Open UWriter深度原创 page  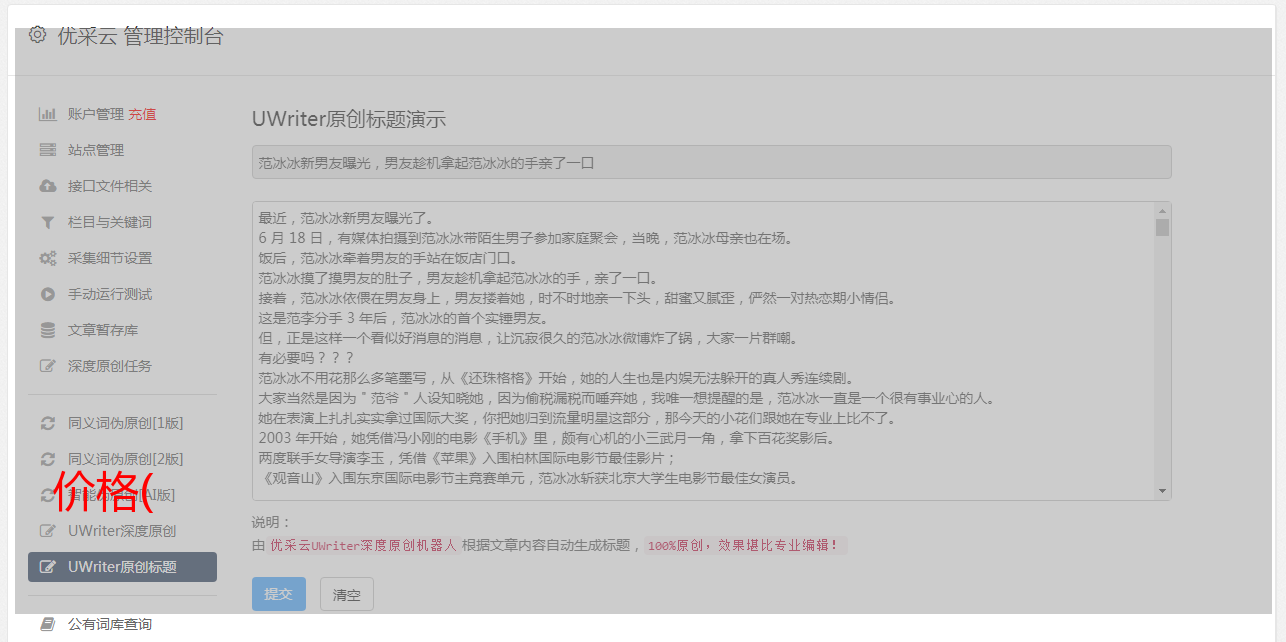click(x=122, y=531)
